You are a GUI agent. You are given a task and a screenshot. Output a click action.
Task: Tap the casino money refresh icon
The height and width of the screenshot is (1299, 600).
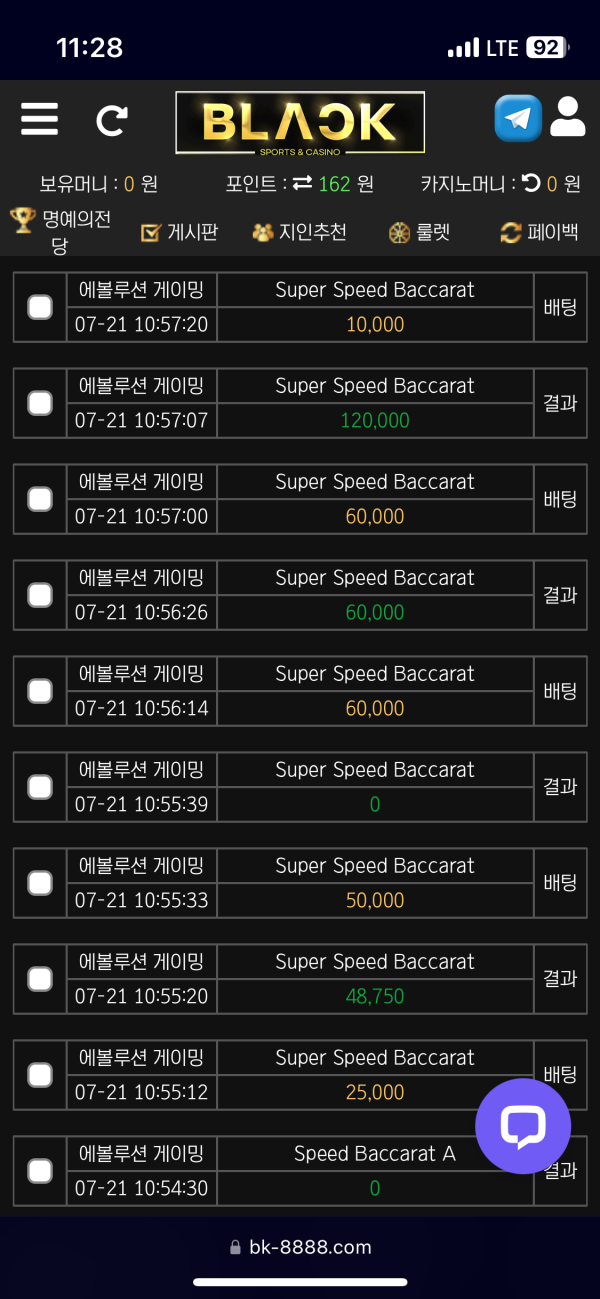(531, 183)
